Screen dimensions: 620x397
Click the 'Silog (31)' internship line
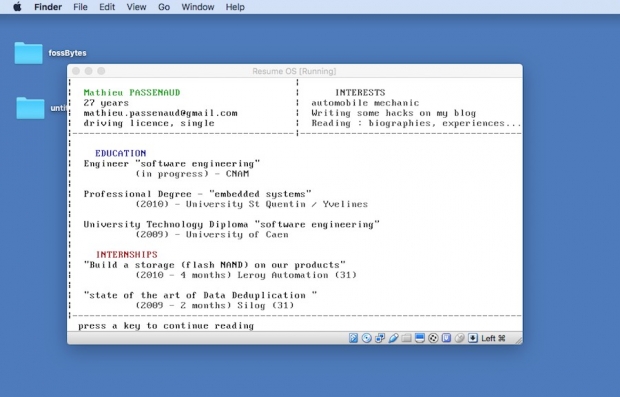pyautogui.click(x=215, y=306)
